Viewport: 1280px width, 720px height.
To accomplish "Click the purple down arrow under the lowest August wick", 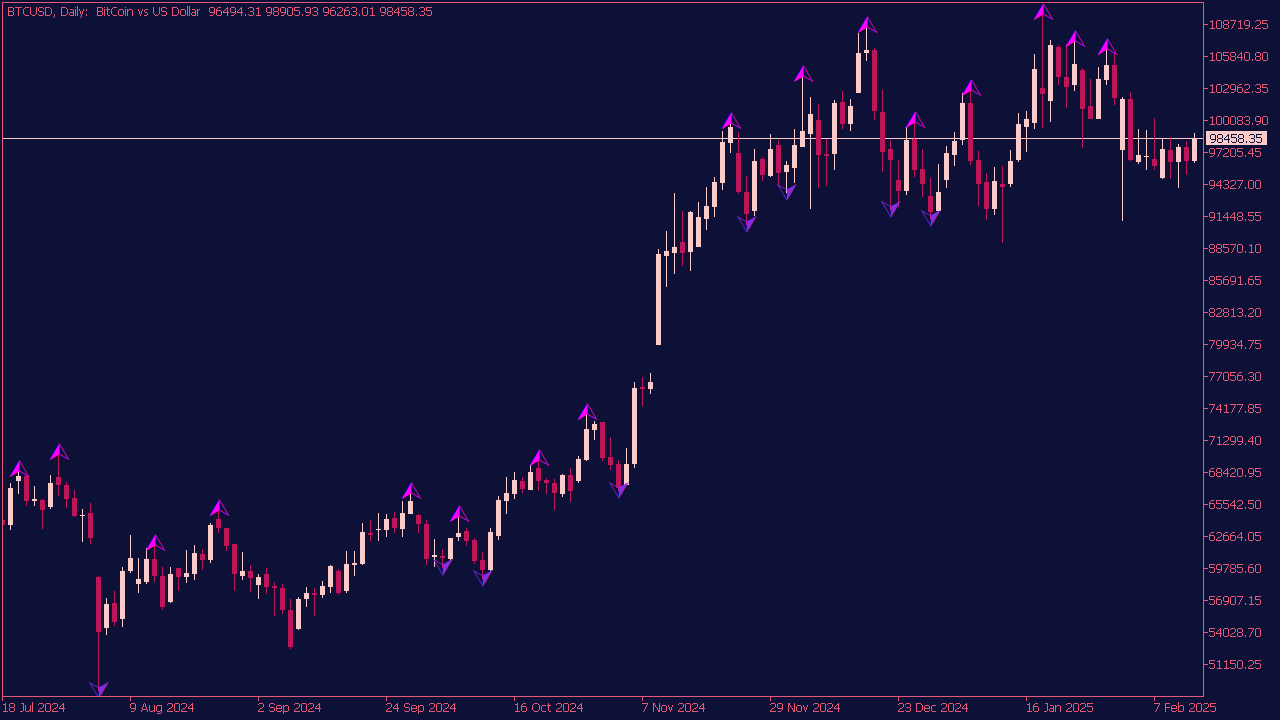I will point(98,689).
